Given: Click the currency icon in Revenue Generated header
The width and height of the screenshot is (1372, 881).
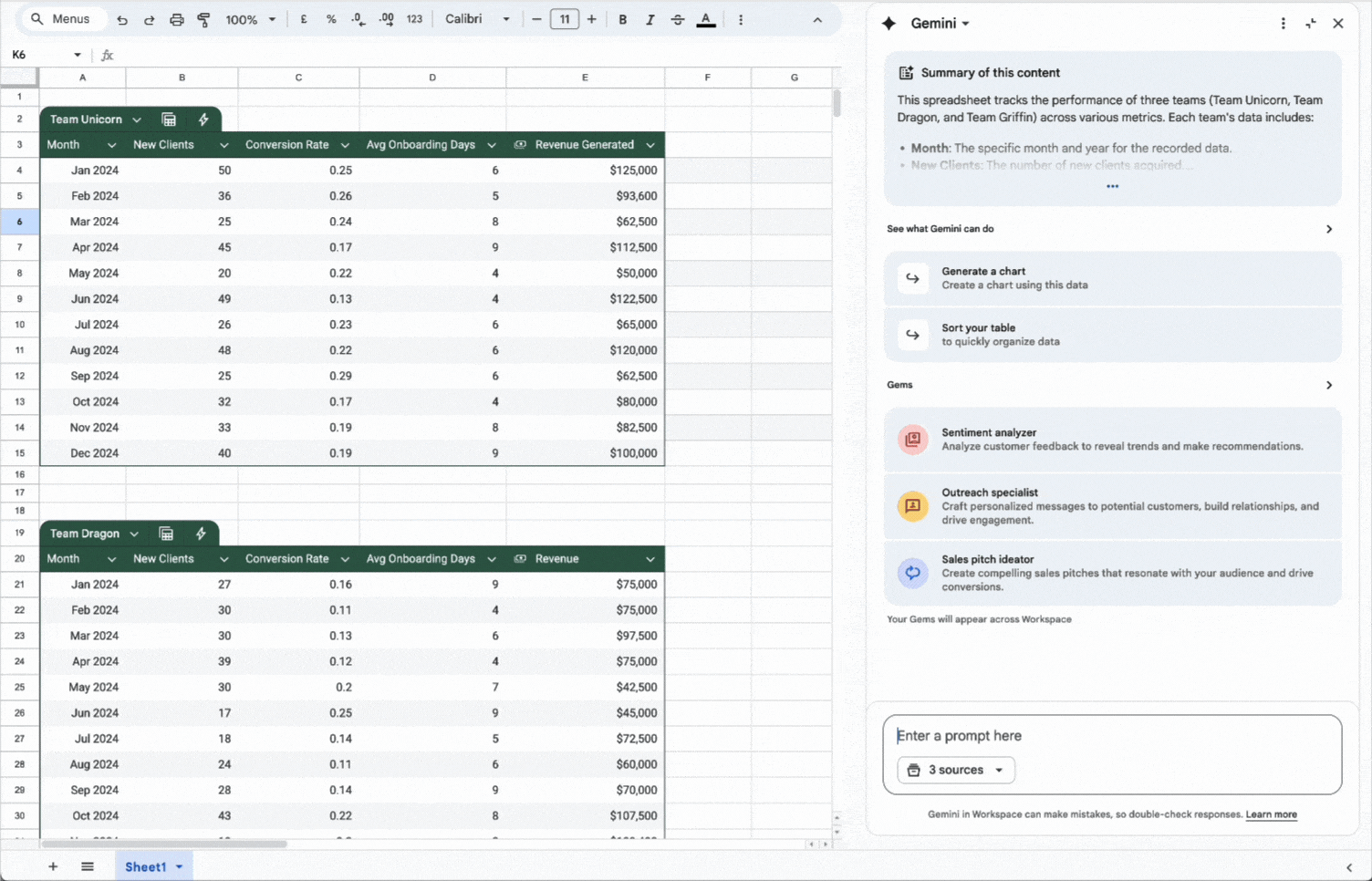Looking at the screenshot, I should coord(519,144).
